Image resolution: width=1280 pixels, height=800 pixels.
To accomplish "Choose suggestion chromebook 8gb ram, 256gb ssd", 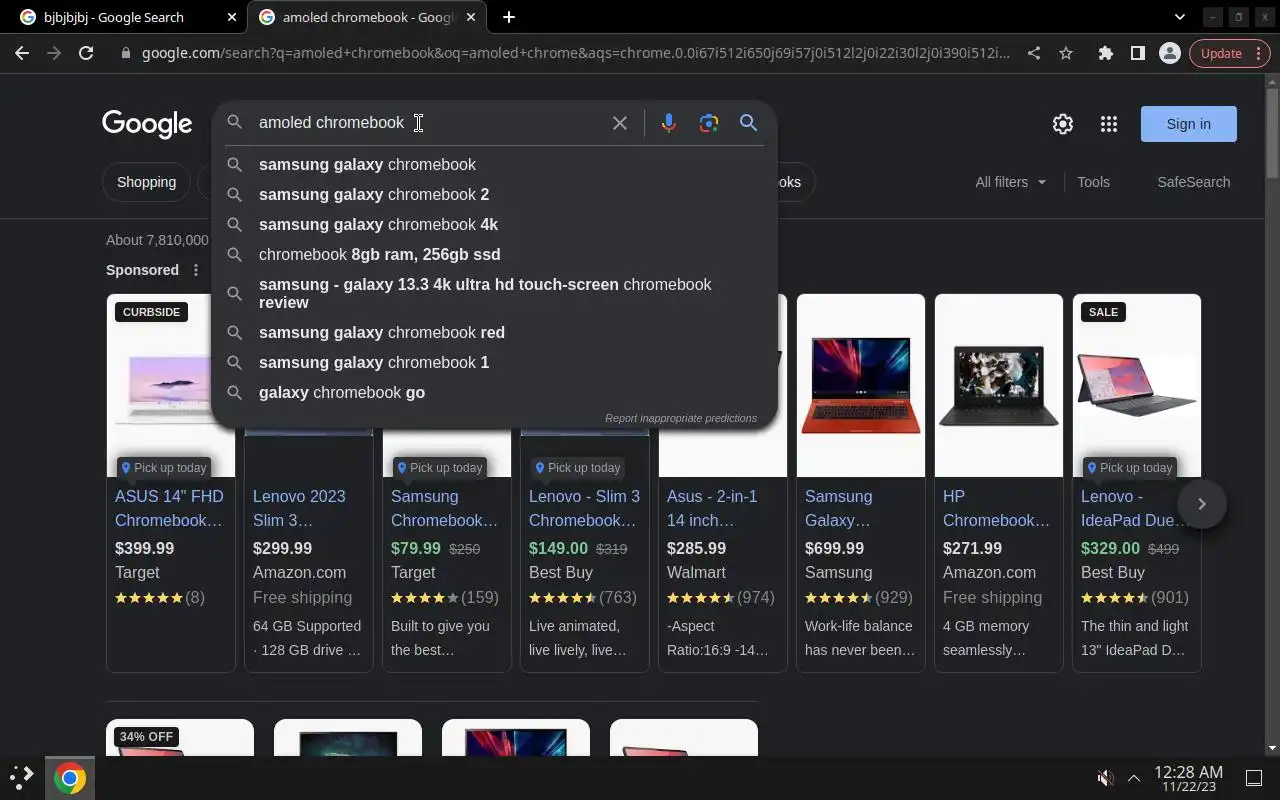I will click(494, 254).
